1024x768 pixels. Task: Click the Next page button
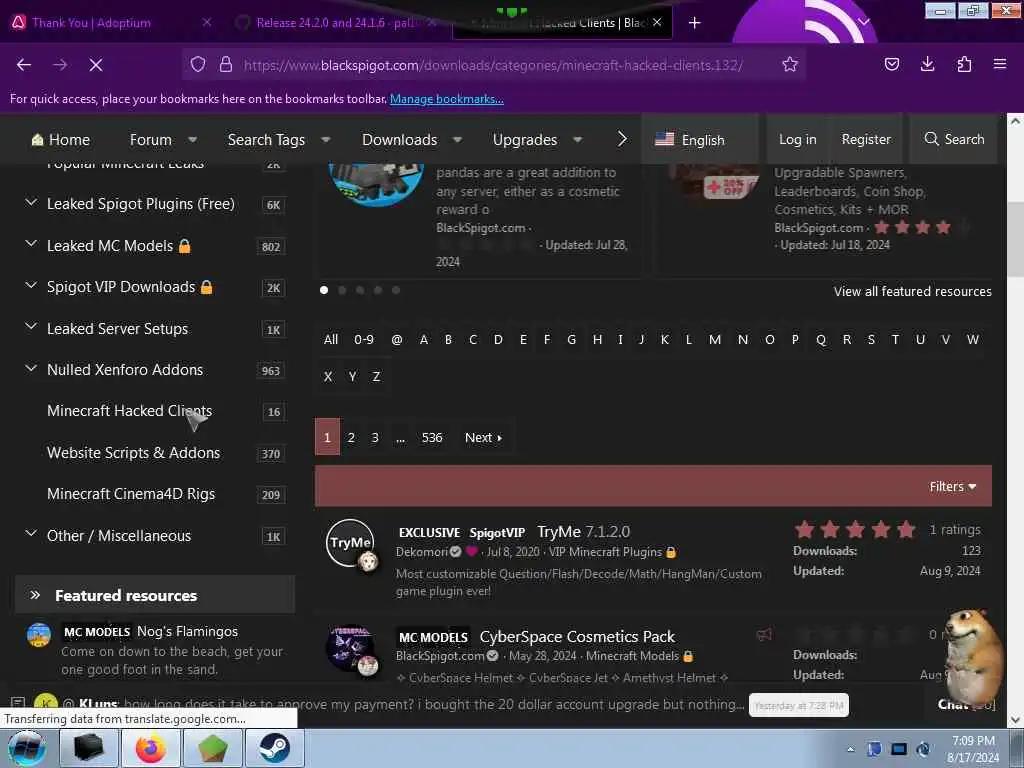(x=483, y=438)
